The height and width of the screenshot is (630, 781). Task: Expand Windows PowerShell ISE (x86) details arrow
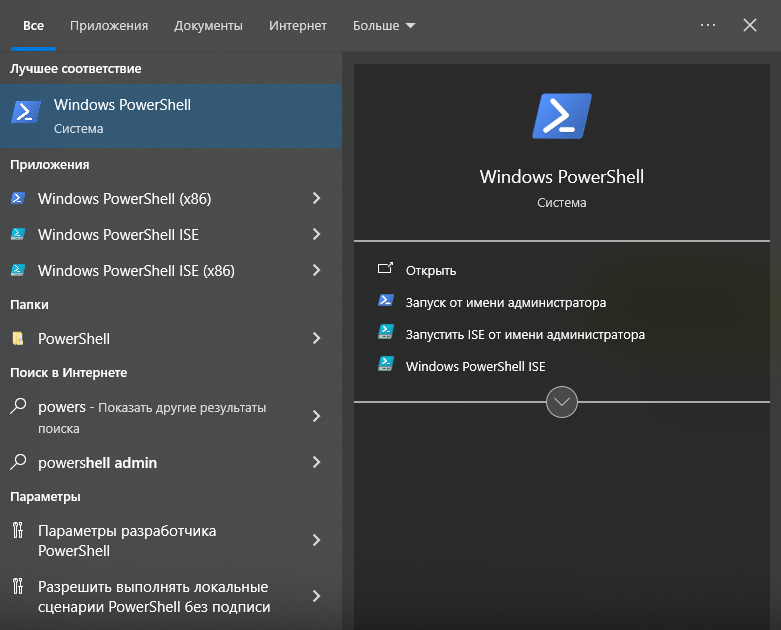tap(316, 270)
